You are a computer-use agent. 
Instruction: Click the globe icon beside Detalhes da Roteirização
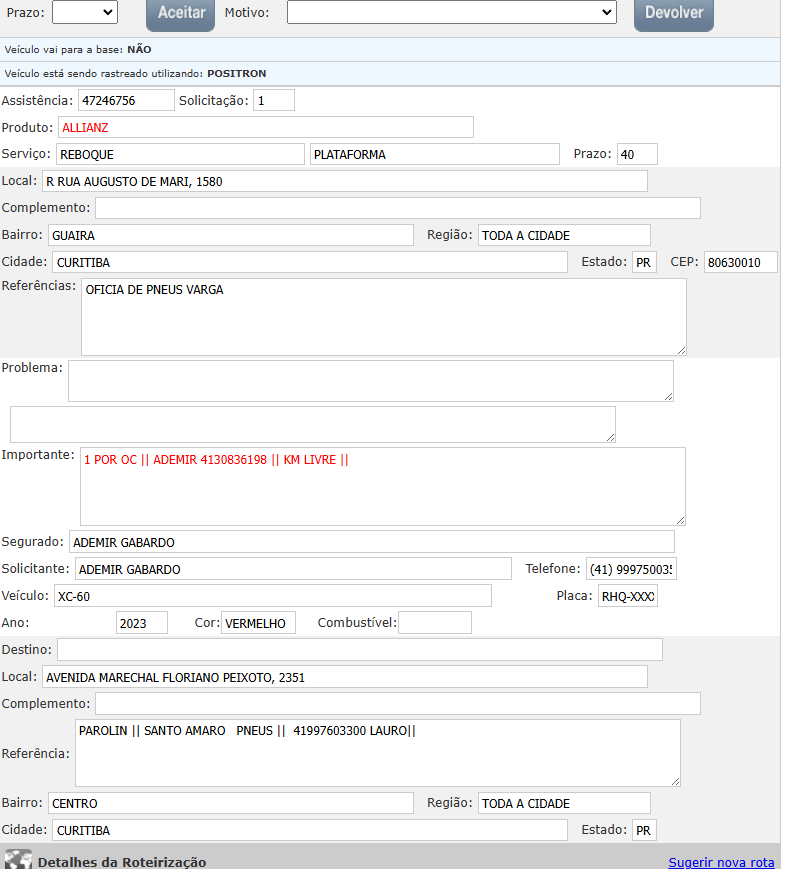[17, 860]
